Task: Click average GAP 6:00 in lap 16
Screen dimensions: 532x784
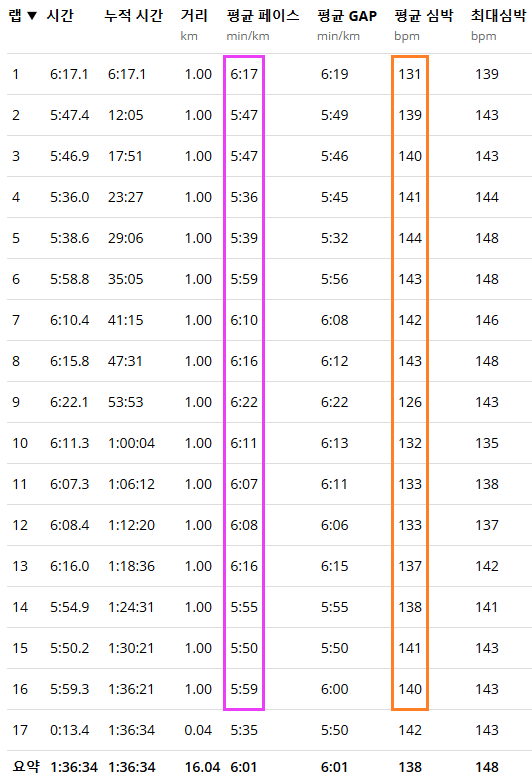Action: (334, 689)
